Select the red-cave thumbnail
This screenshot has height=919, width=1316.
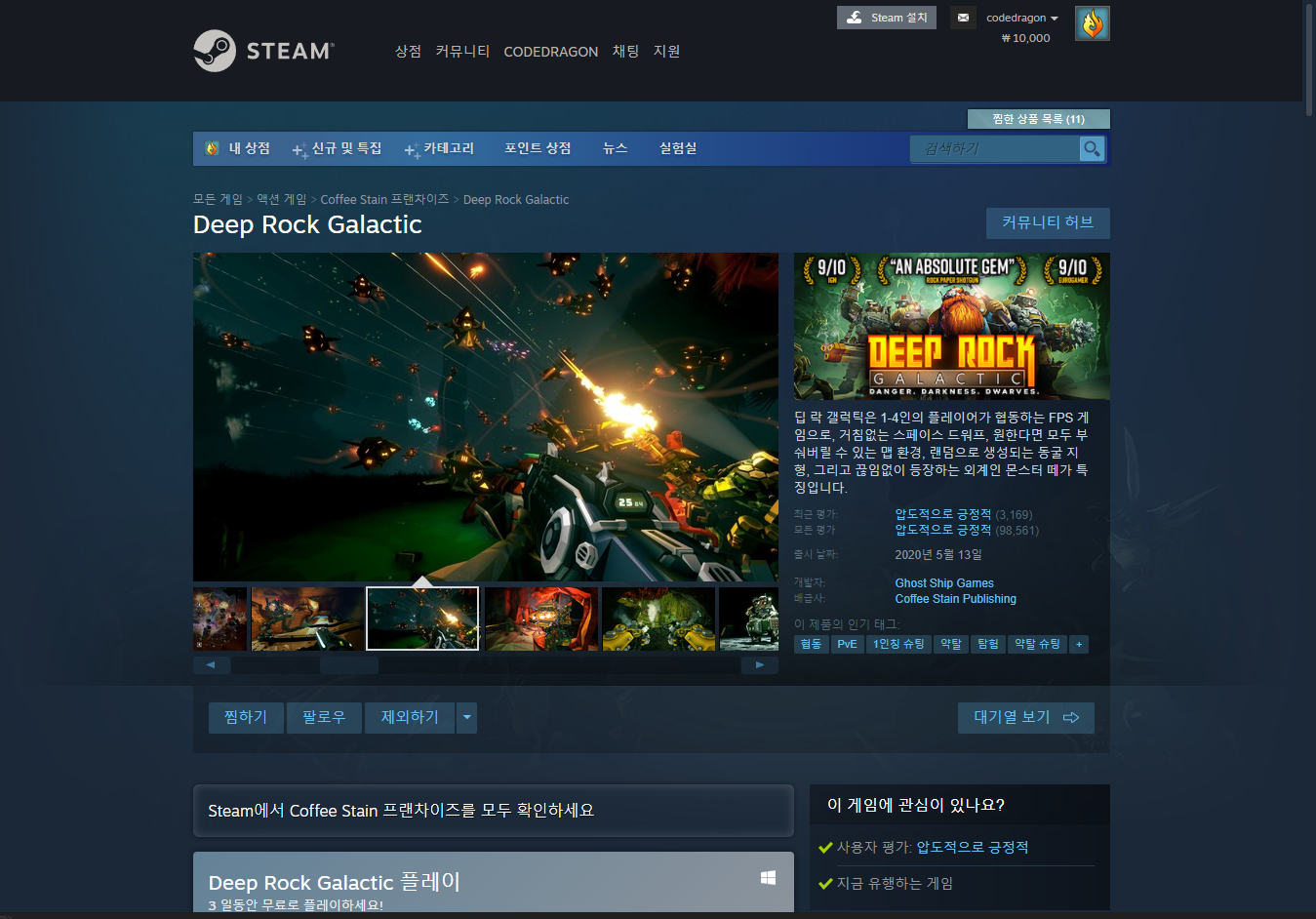pos(540,619)
